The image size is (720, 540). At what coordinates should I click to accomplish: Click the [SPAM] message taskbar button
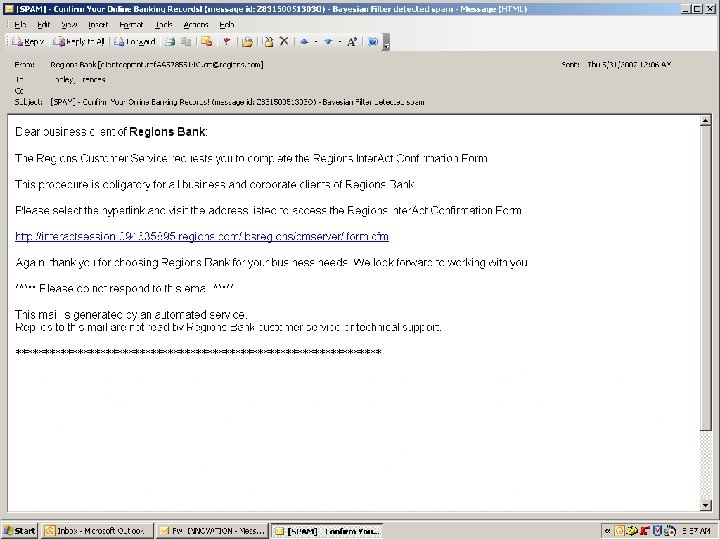[x=327, y=531]
